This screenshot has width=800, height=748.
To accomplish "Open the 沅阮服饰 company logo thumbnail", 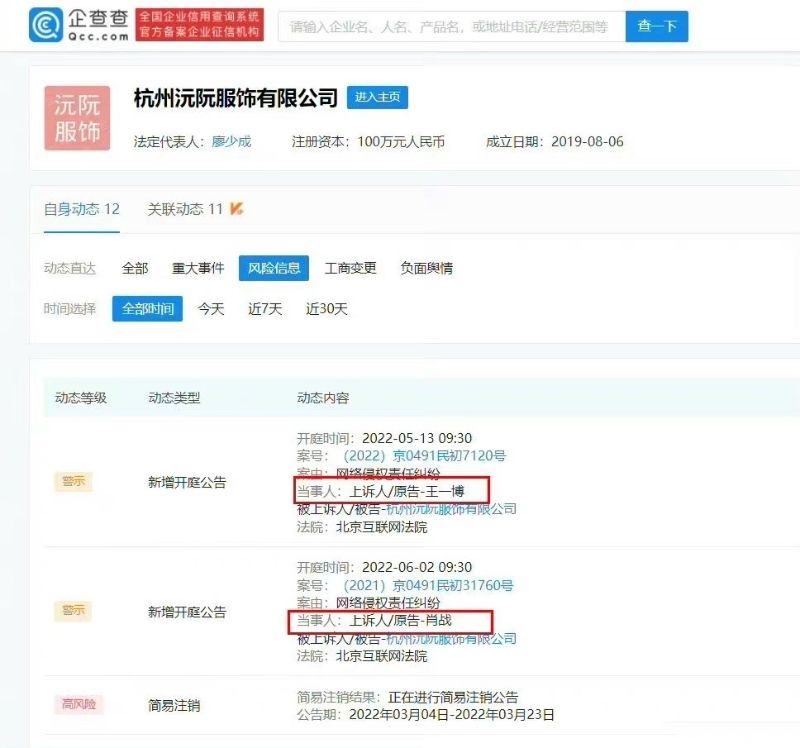I will click(x=77, y=118).
